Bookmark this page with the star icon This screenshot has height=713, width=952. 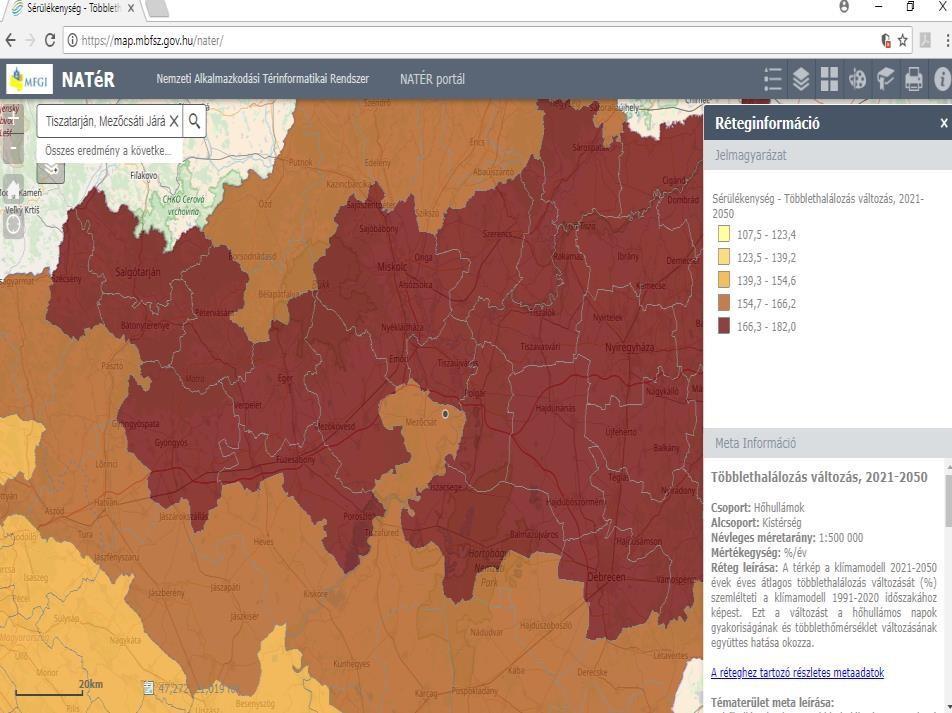(903, 41)
